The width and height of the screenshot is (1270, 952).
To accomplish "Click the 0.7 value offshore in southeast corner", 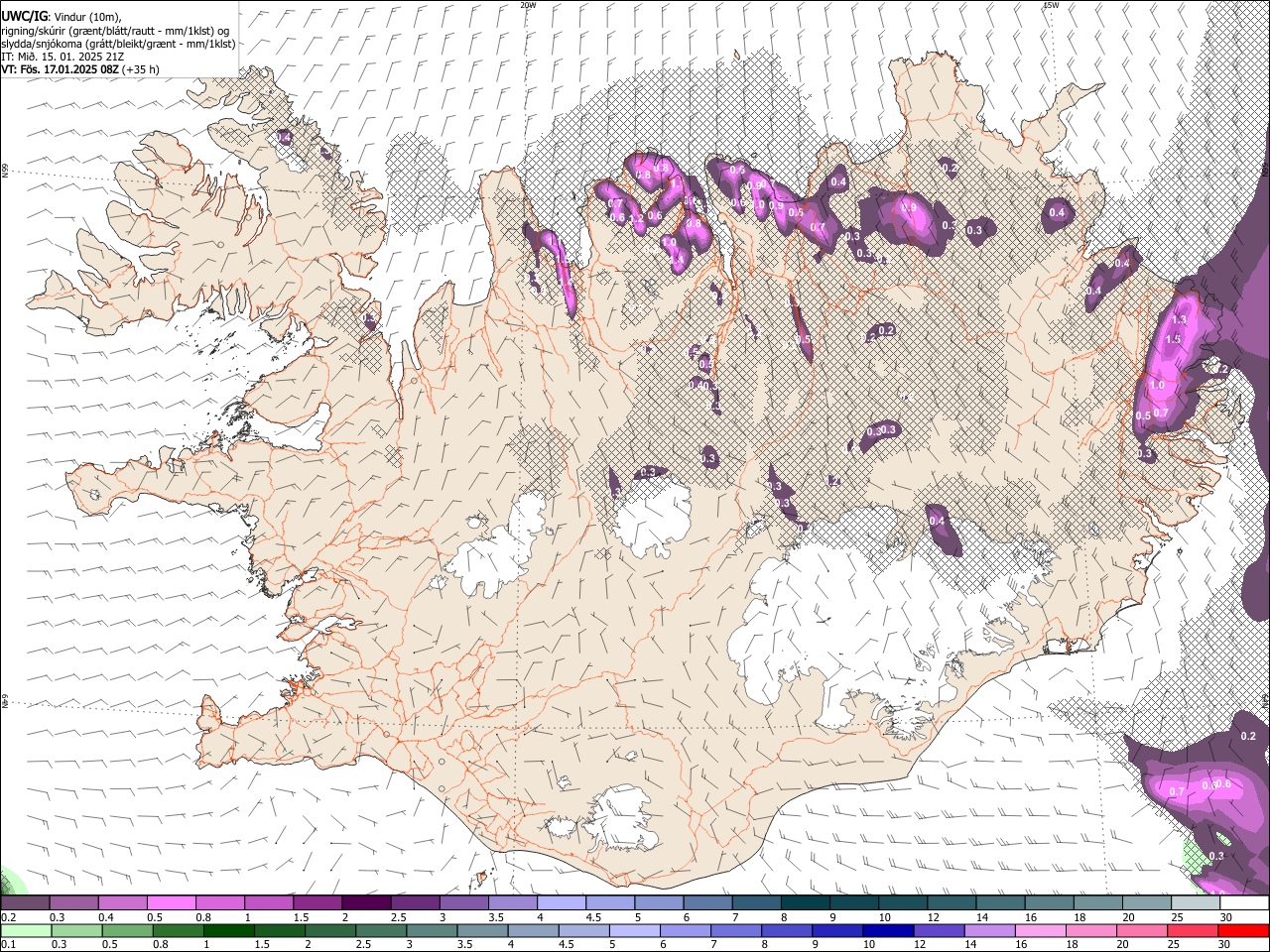I will tap(1177, 791).
